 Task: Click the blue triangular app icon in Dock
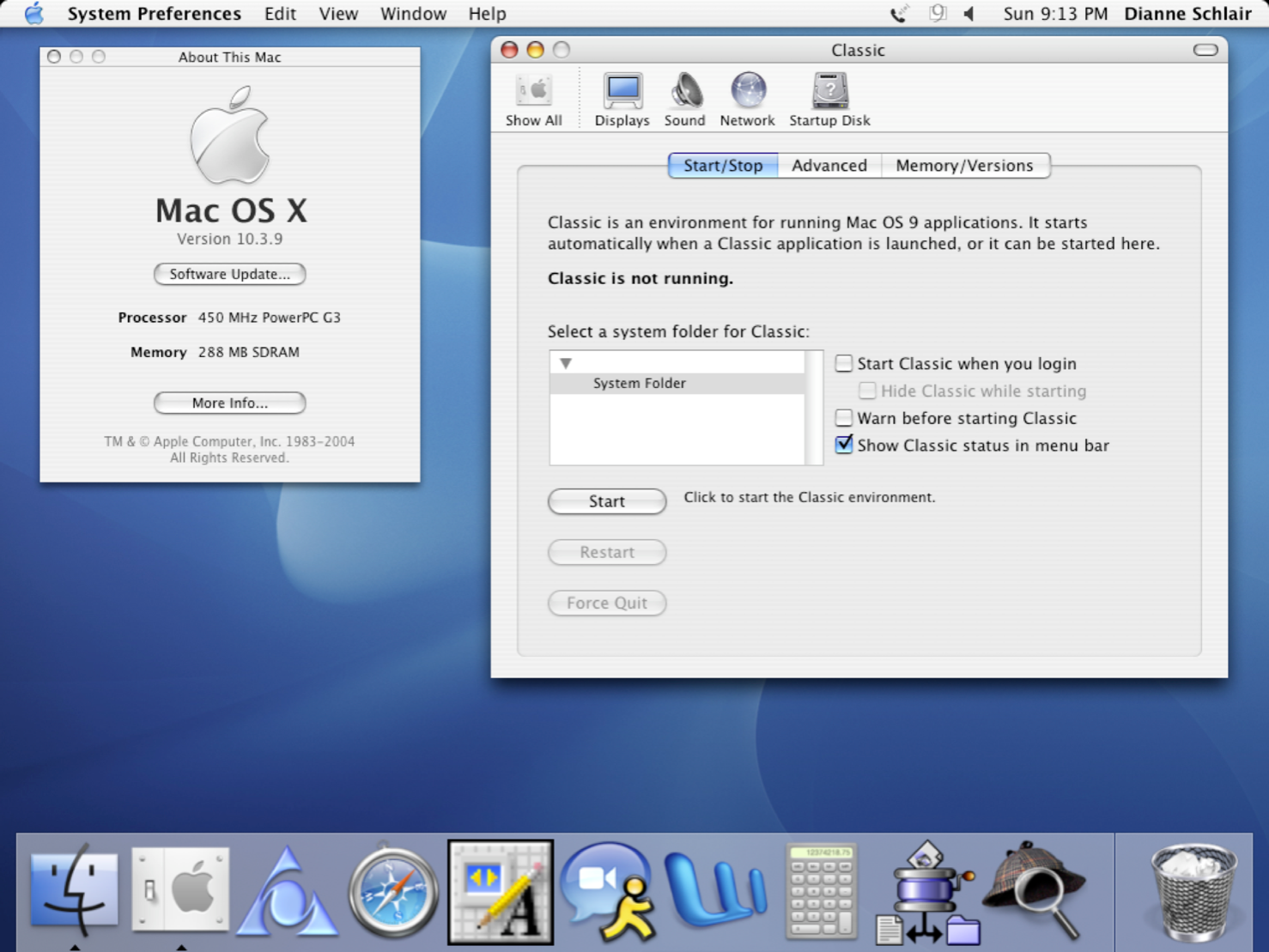click(288, 893)
